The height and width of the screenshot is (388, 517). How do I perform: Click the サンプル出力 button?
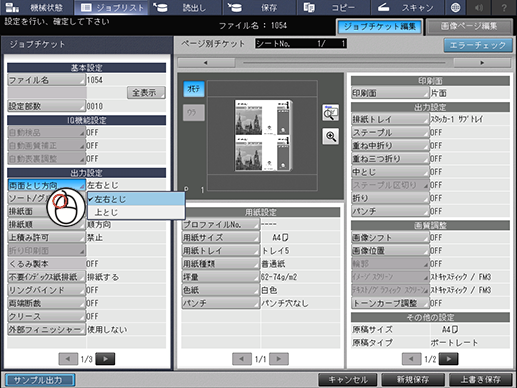point(40,380)
